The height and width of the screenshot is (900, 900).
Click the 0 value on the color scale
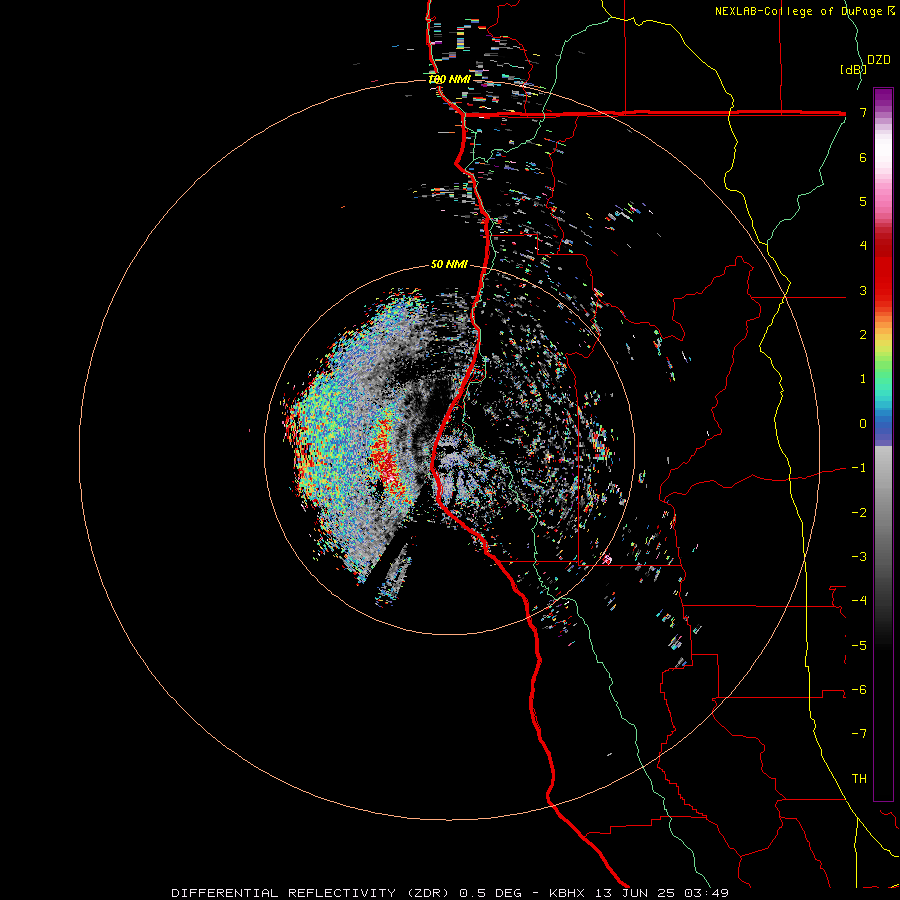[x=863, y=424]
